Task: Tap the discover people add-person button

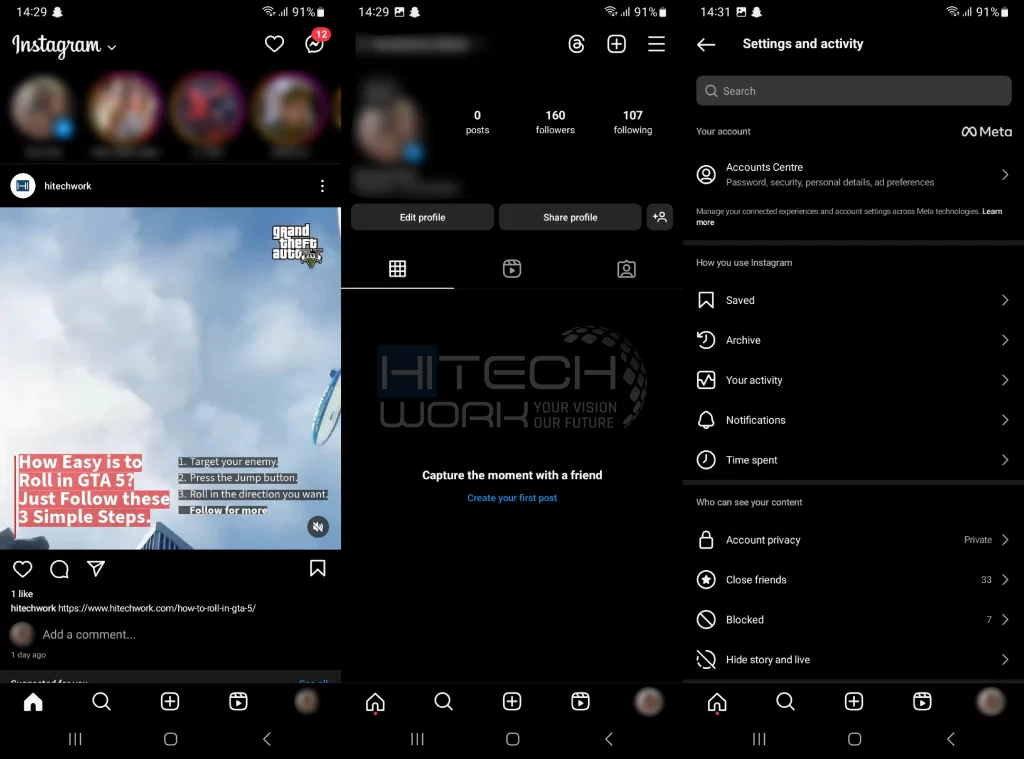Action: 660,217
